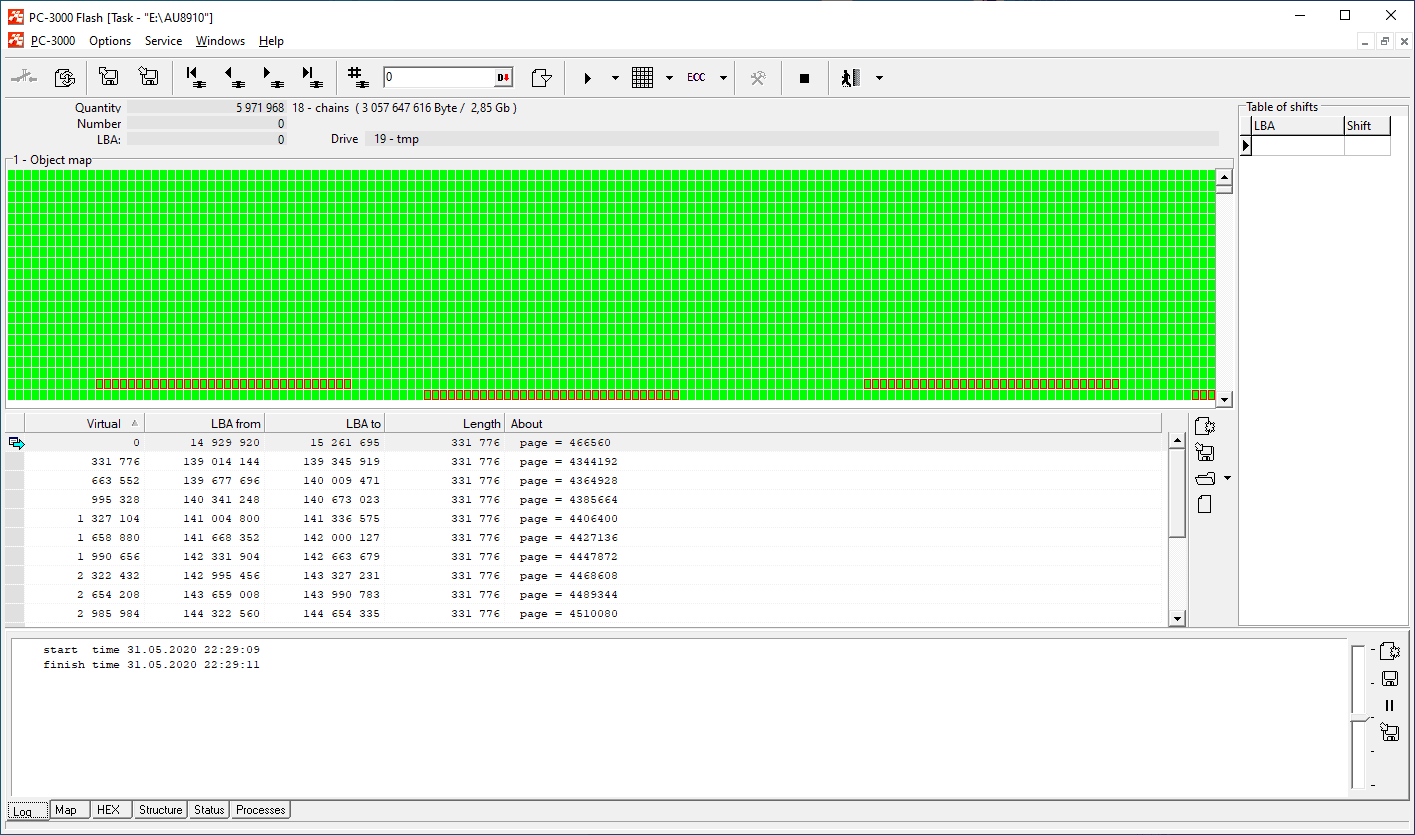The image size is (1415, 835).
Task: Click the disabled connector icon at toolbar start
Action: tap(24, 77)
